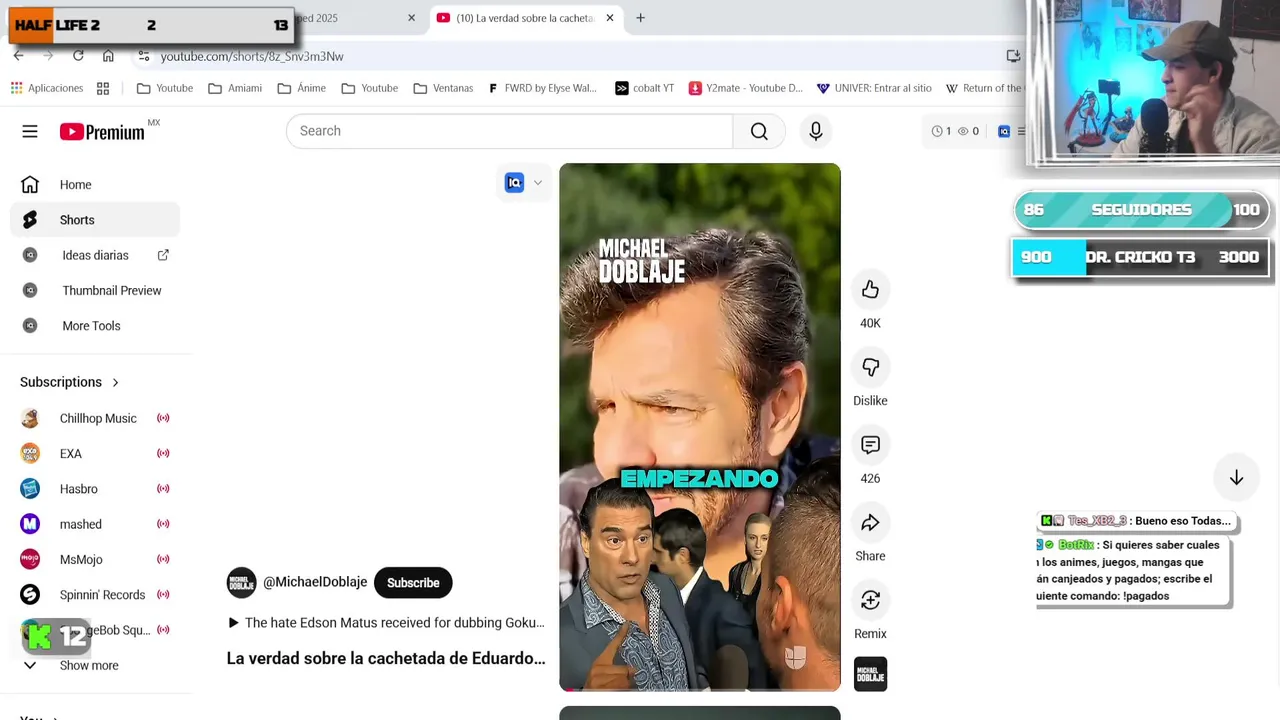Image resolution: width=1280 pixels, height=720 pixels.
Task: Open Ventanas bookmark folder
Action: (x=443, y=88)
